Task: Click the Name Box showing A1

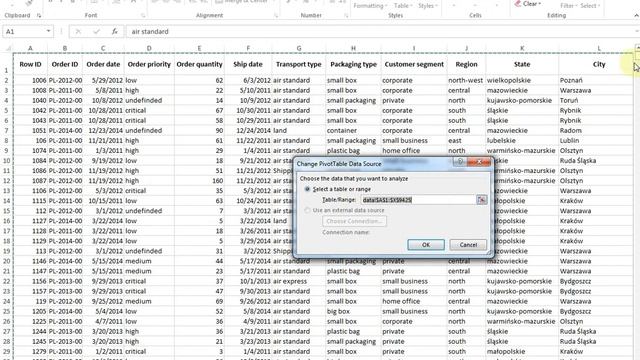Action: point(24,31)
